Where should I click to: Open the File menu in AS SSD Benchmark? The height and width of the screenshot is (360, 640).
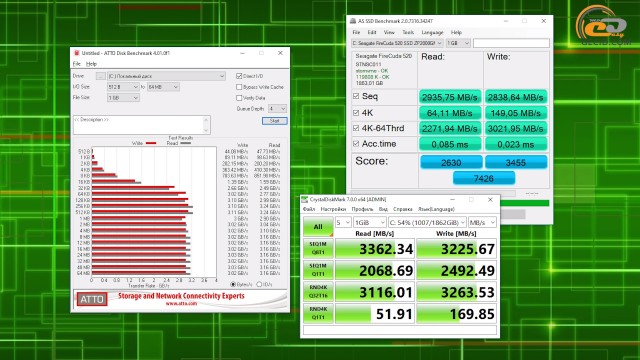pos(356,32)
